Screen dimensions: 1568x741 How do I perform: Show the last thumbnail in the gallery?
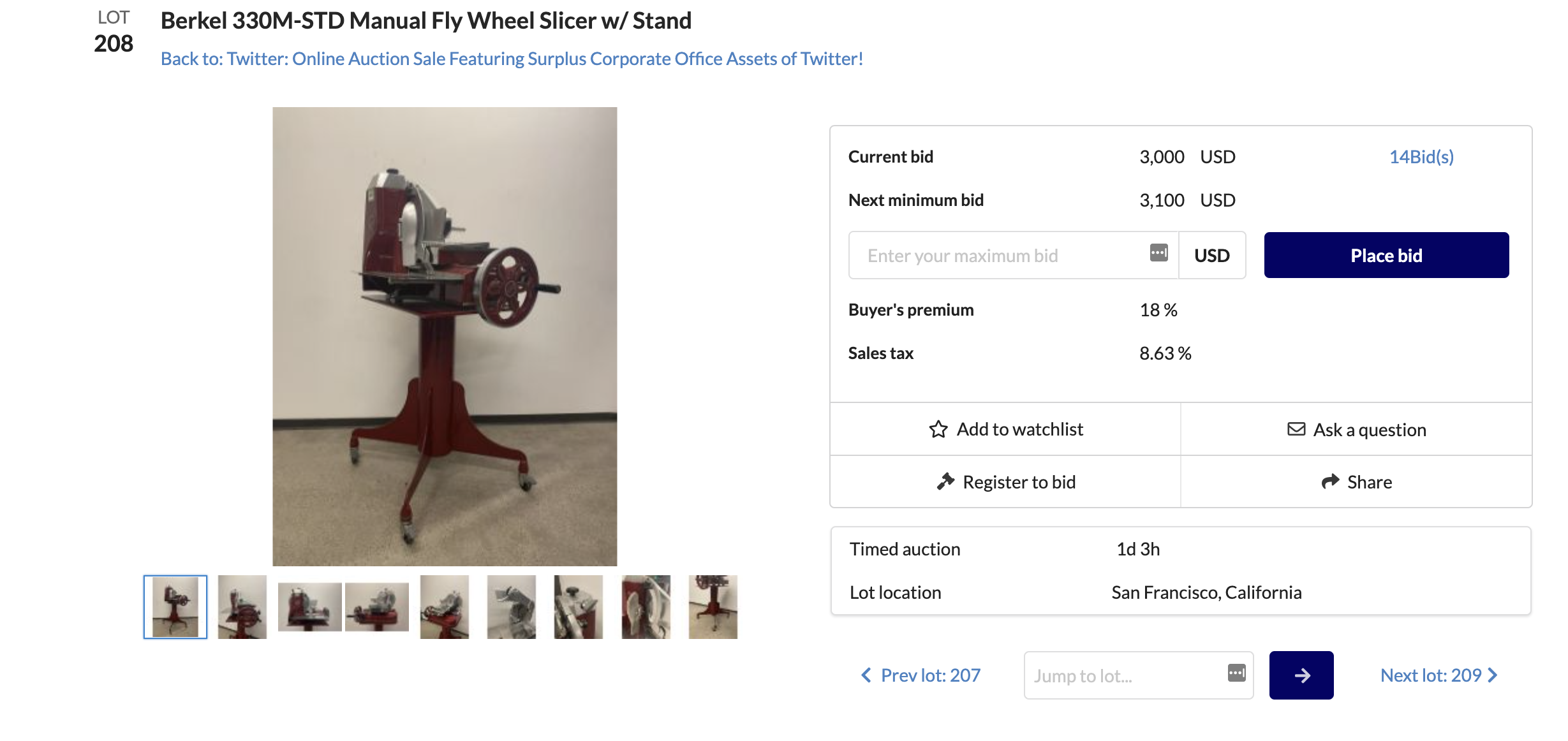pos(713,607)
